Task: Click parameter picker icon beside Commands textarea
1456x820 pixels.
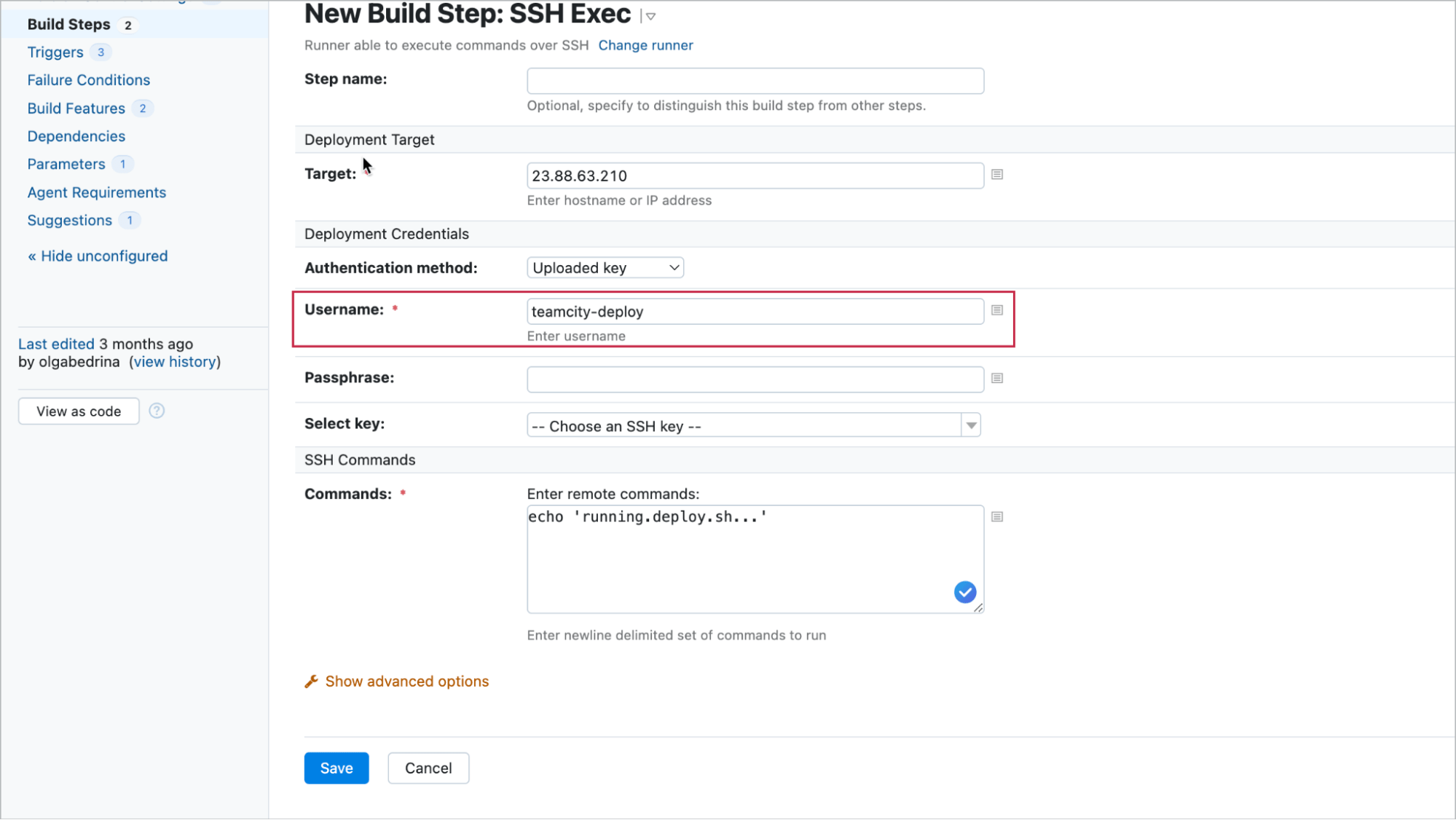Action: point(997,517)
